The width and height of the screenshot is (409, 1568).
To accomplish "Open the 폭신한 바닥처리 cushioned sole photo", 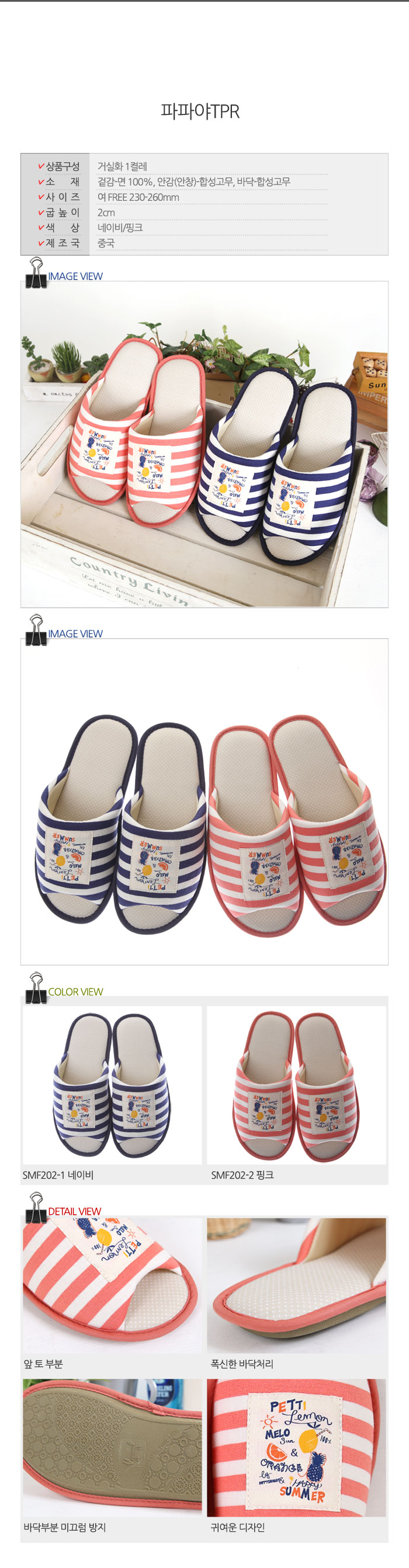I will point(296,1285).
